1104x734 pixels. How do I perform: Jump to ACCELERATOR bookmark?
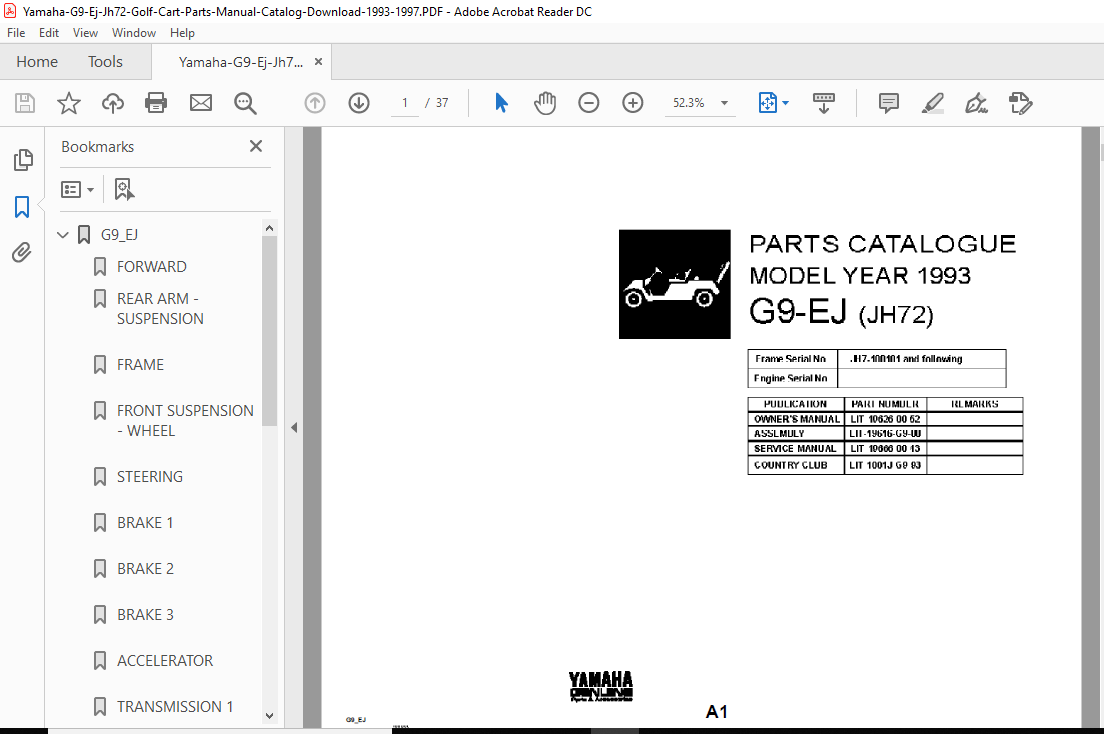(x=165, y=661)
